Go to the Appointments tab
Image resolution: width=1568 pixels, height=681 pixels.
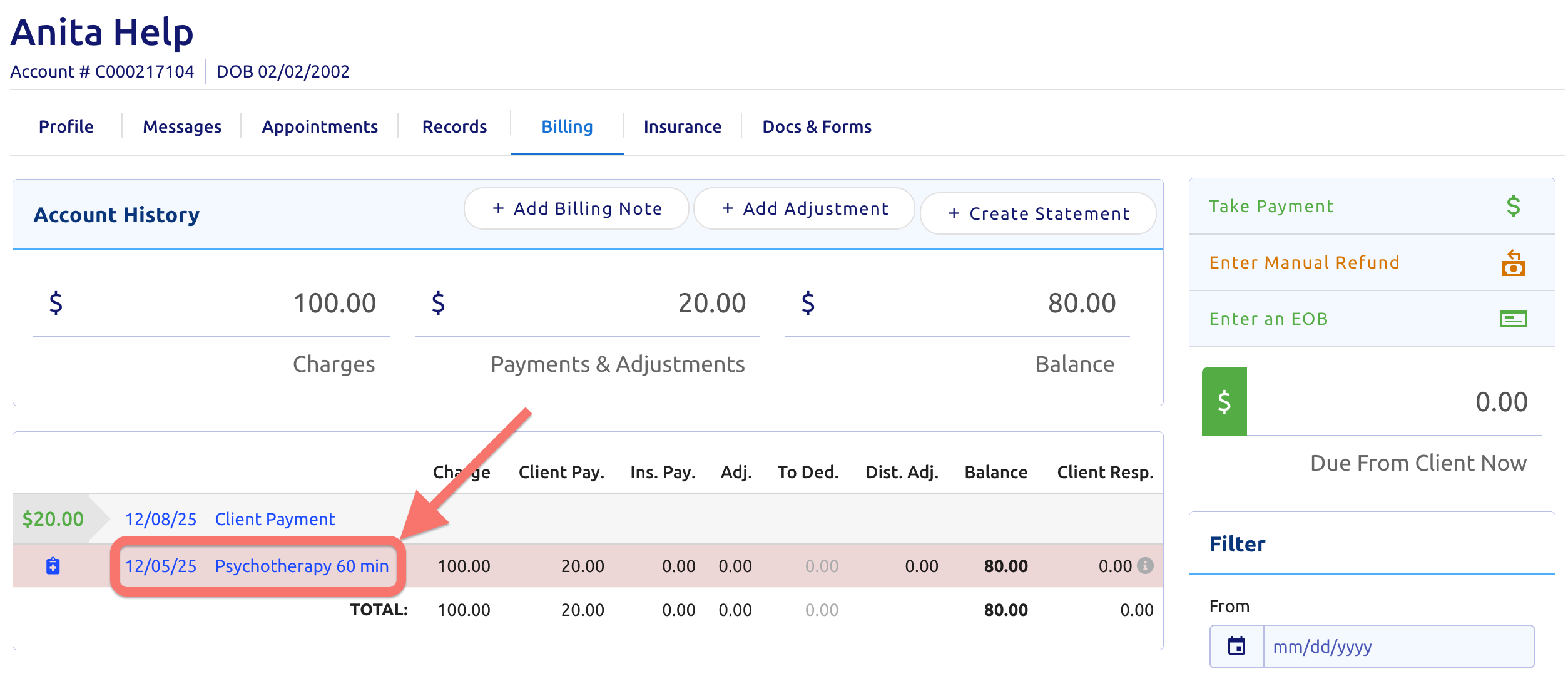pyautogui.click(x=320, y=127)
